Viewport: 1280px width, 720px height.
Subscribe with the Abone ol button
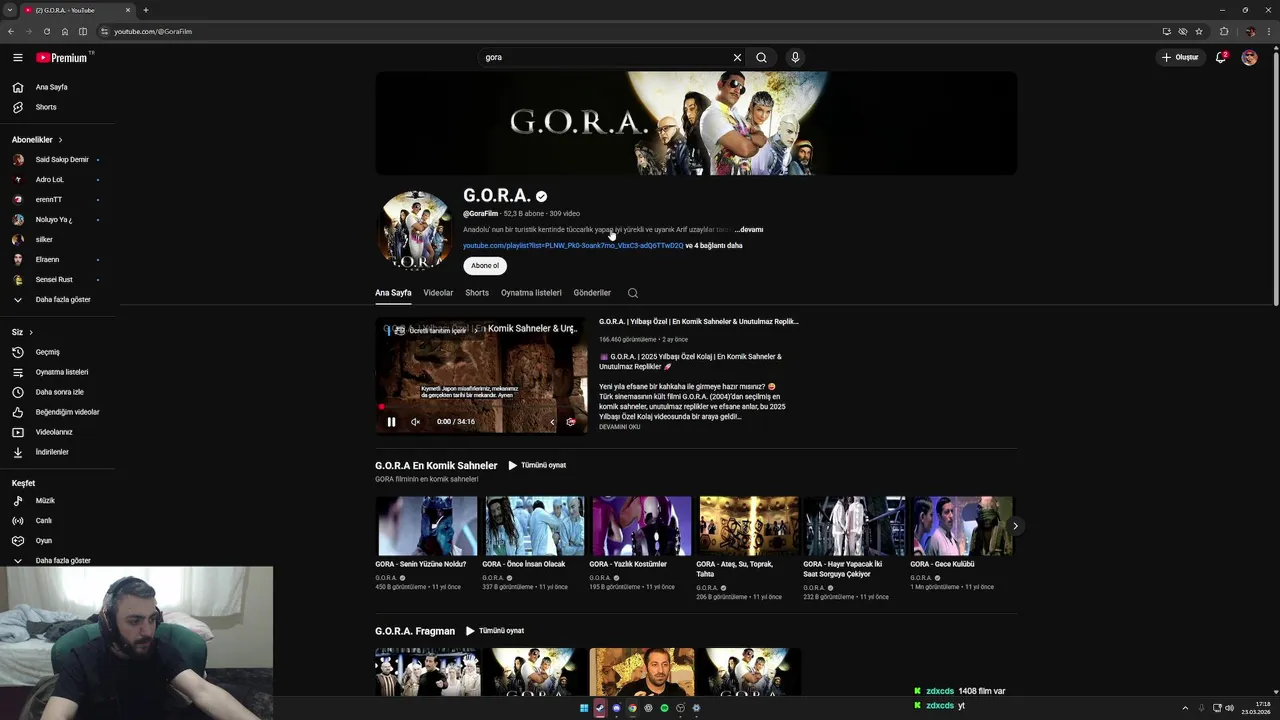tap(485, 266)
